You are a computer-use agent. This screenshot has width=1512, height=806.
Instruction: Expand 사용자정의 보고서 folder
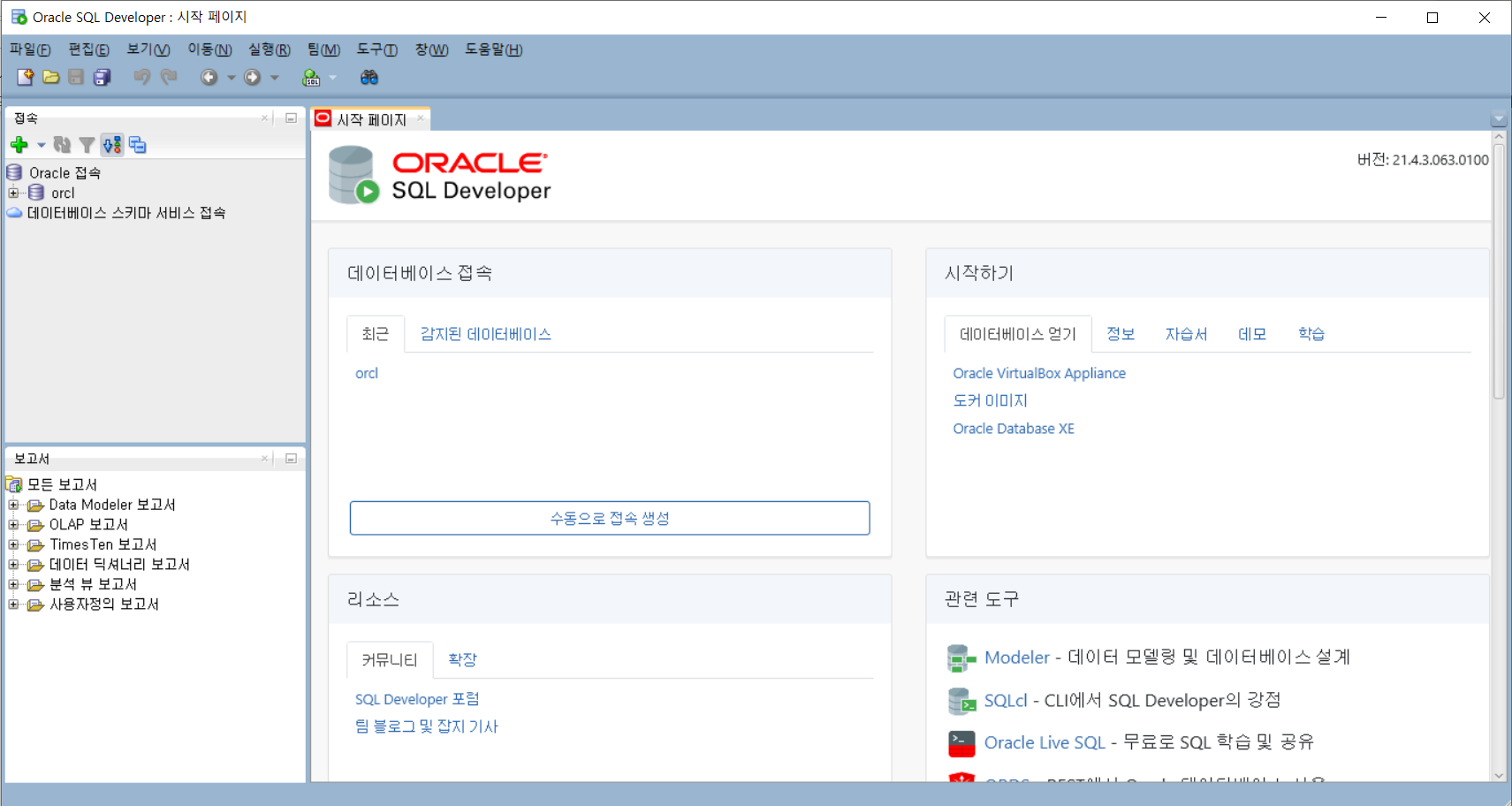click(13, 604)
